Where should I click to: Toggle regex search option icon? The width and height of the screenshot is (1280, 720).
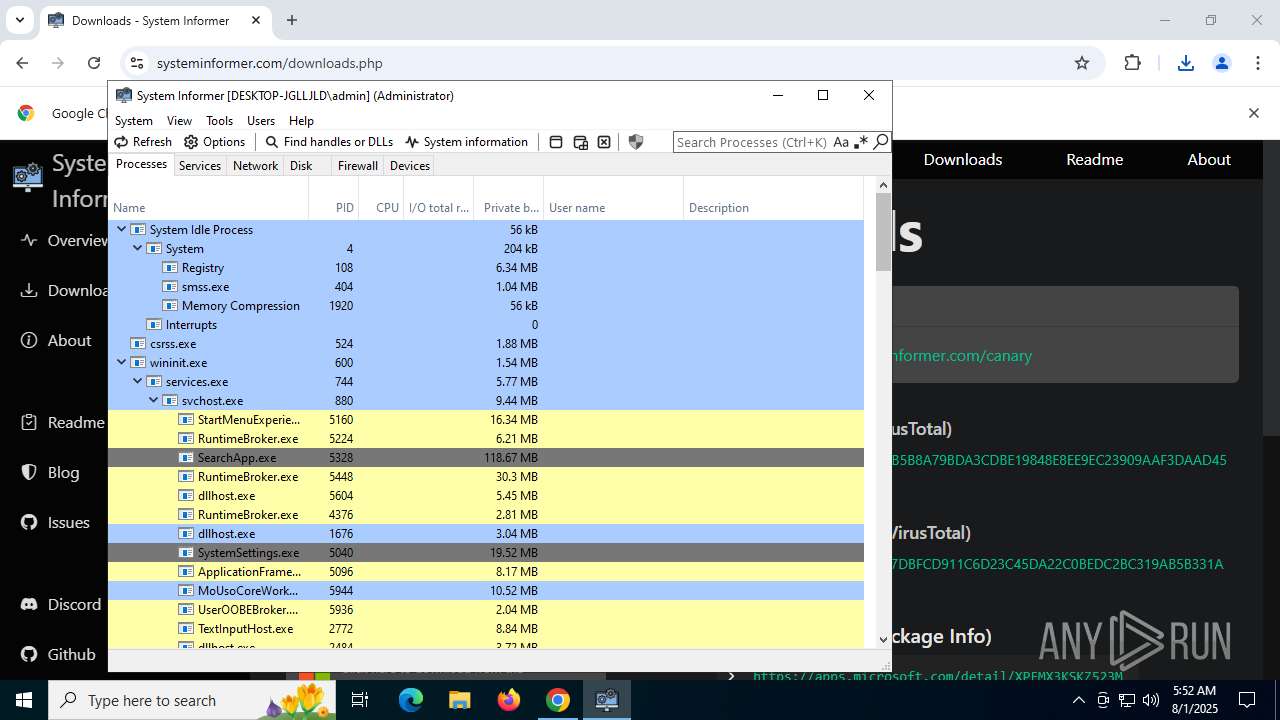tap(861, 142)
